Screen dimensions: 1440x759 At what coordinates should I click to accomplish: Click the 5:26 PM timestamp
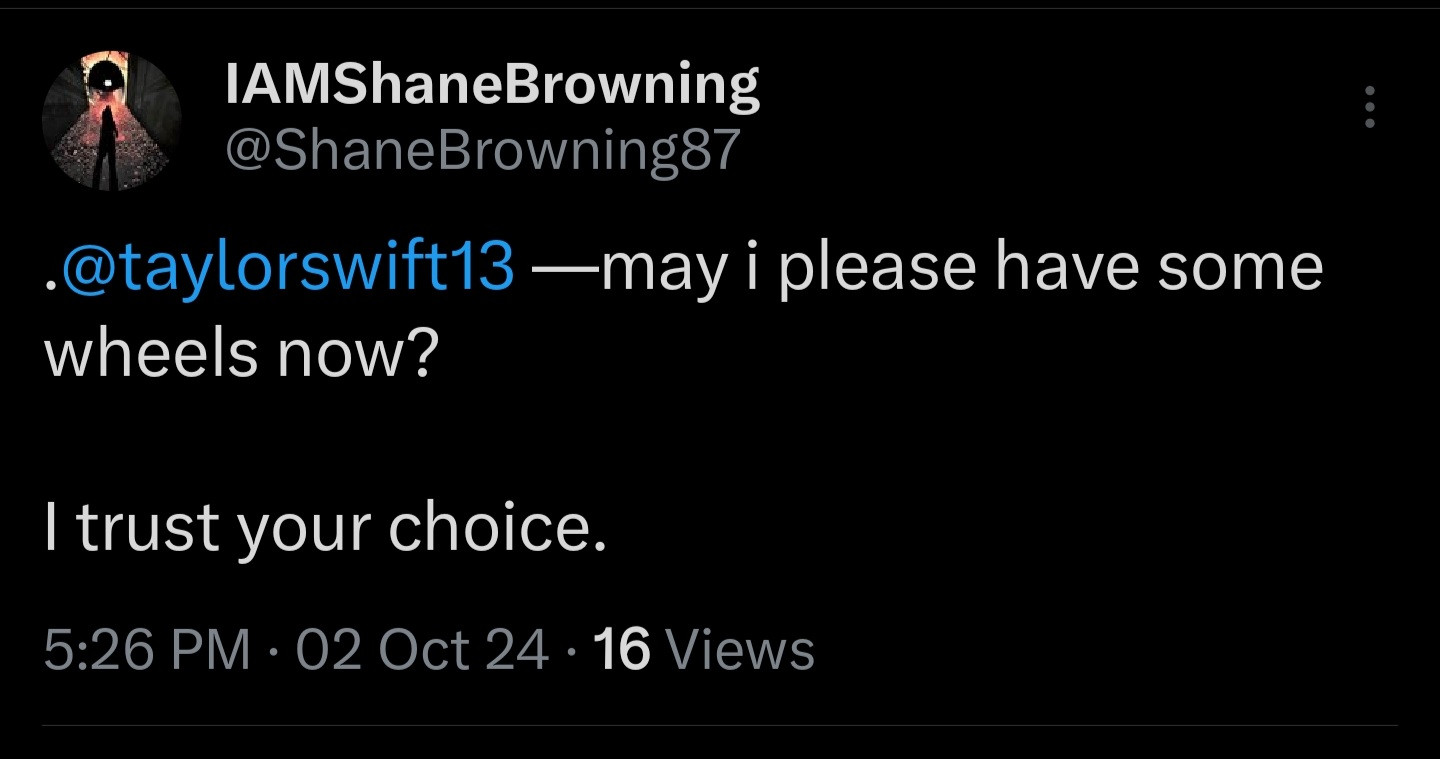tap(146, 651)
